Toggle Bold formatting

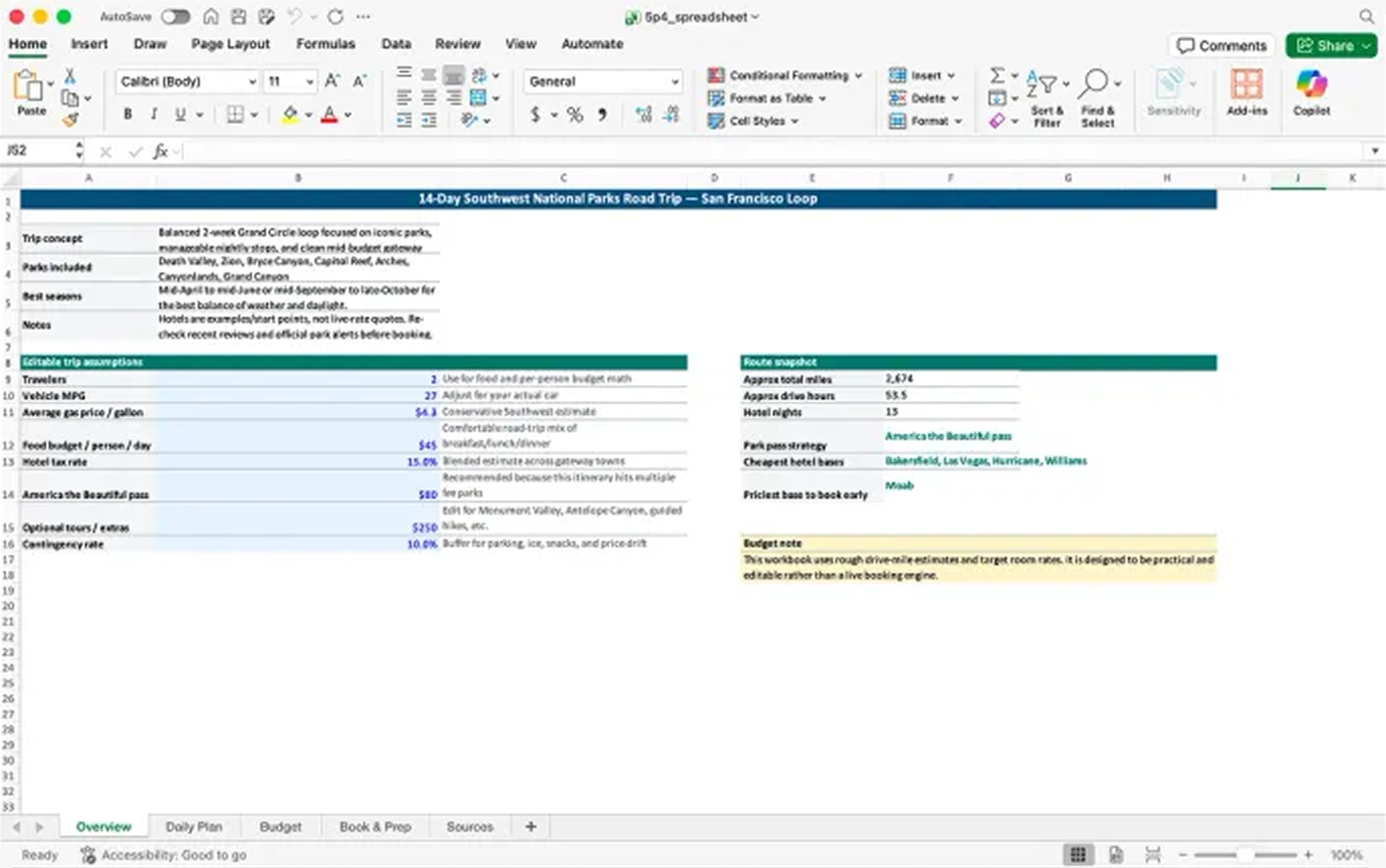[128, 115]
